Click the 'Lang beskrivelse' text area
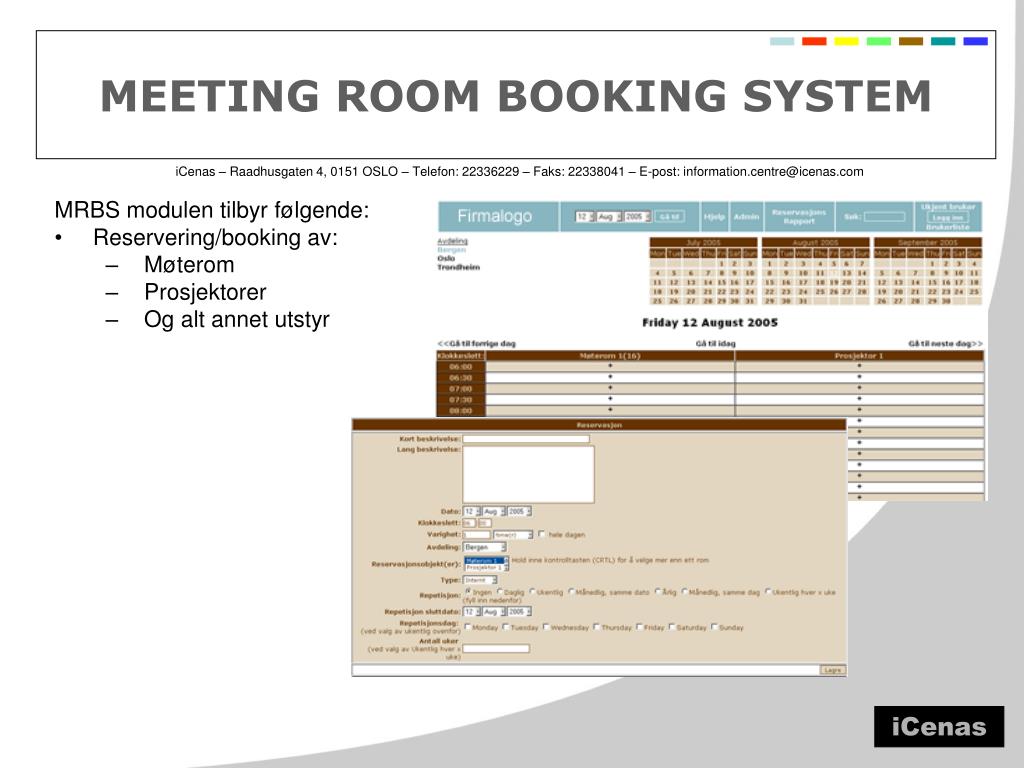 pyautogui.click(x=528, y=474)
